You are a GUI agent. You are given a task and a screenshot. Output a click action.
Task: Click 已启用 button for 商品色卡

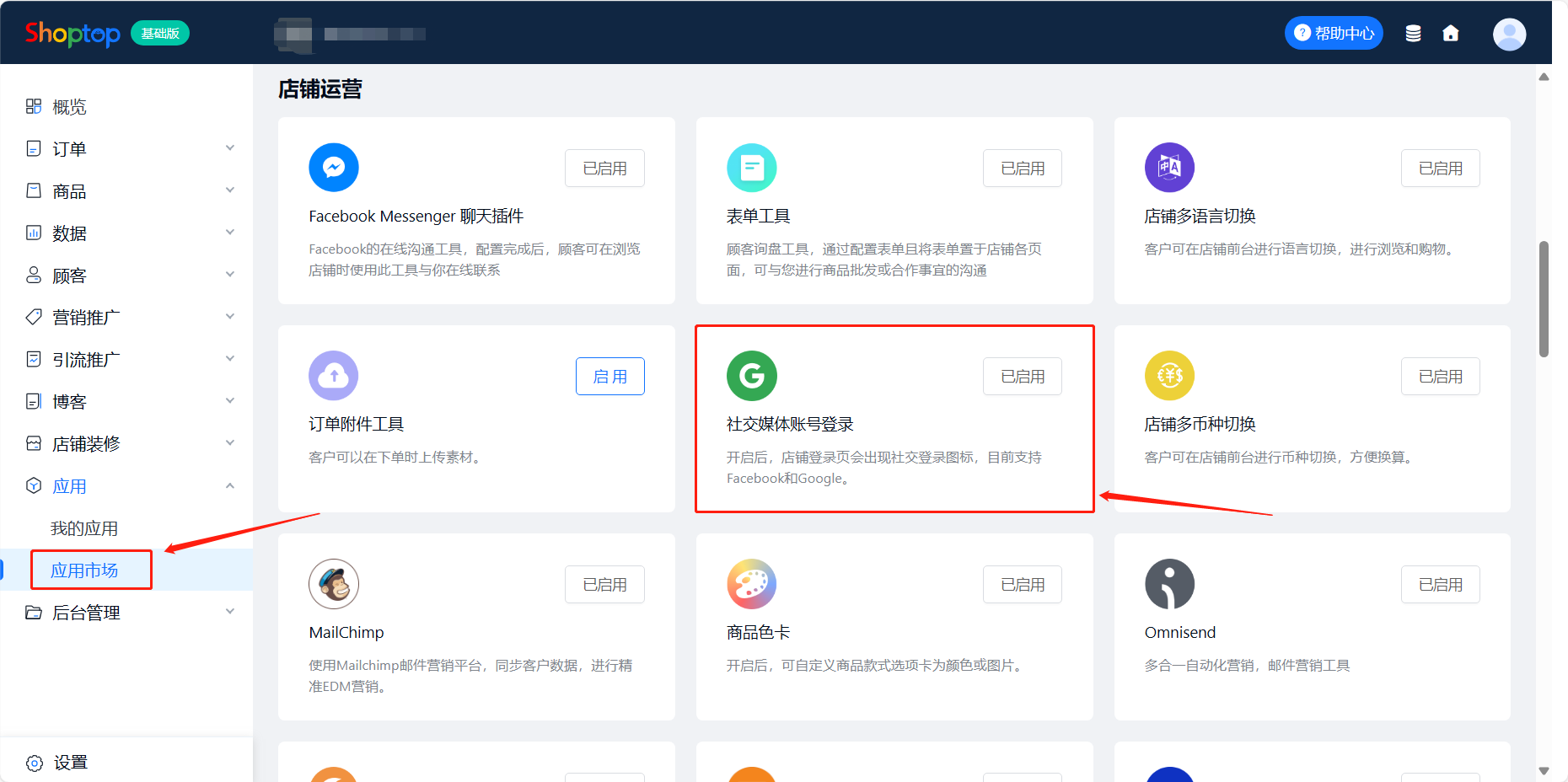(1023, 585)
